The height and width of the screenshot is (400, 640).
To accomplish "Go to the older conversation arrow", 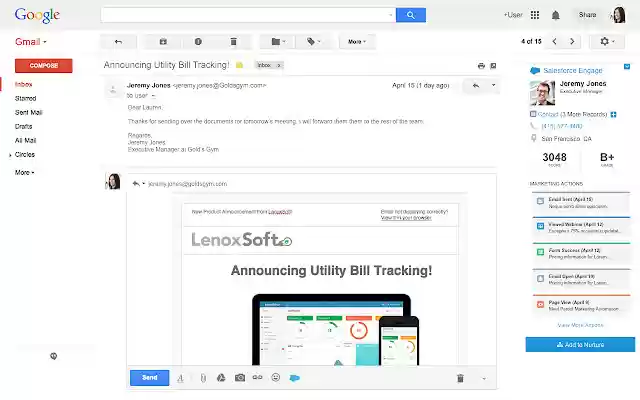I will pos(572,41).
